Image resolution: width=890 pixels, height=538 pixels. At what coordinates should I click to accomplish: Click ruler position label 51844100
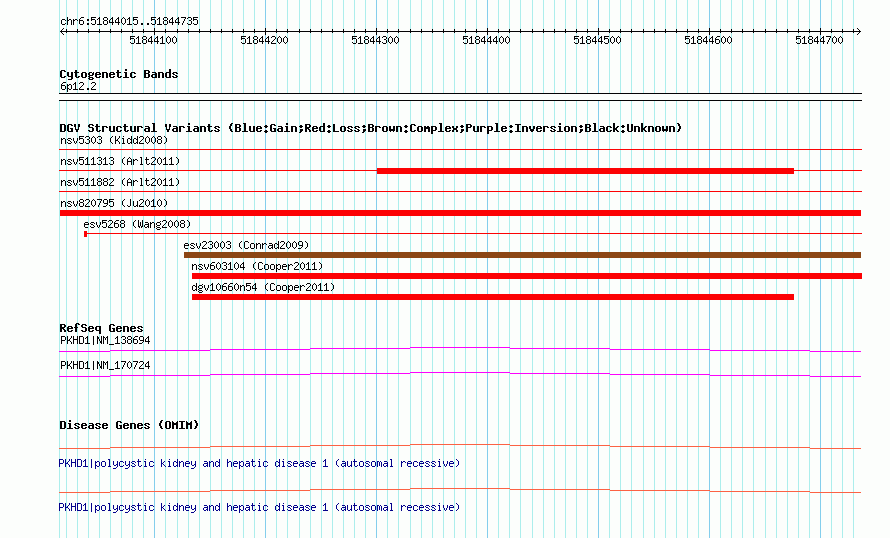pos(153,41)
